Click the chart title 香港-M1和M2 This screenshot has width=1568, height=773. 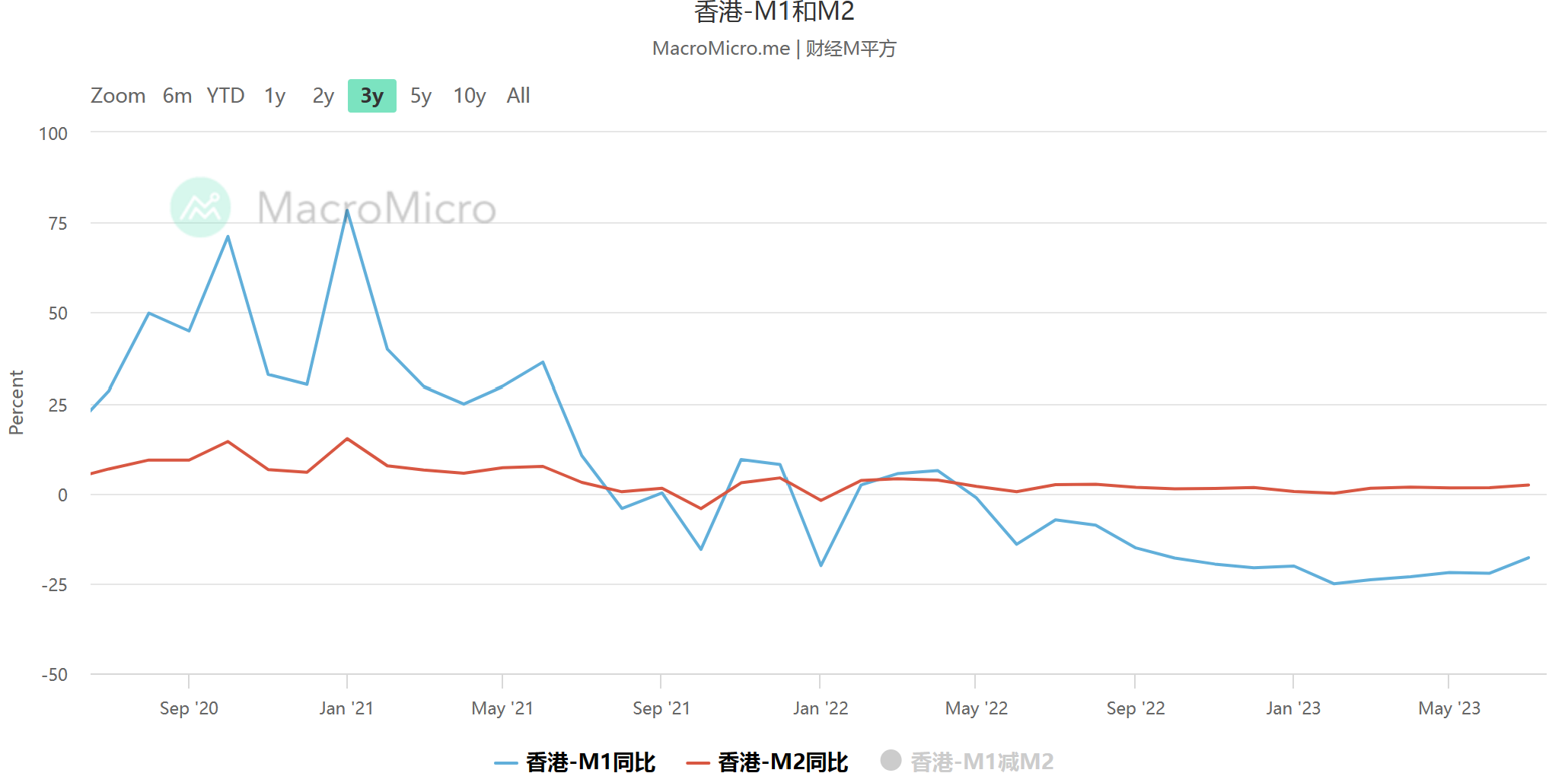774,12
